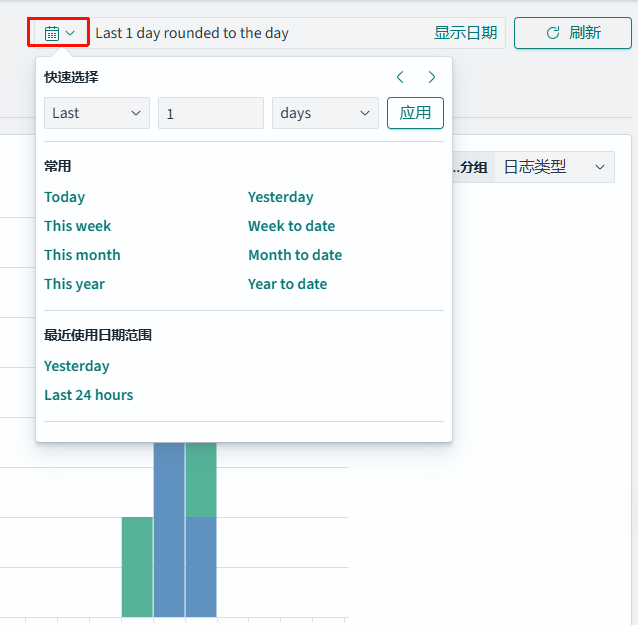The height and width of the screenshot is (625, 638).
Task: Click the time value input field
Action: (211, 113)
